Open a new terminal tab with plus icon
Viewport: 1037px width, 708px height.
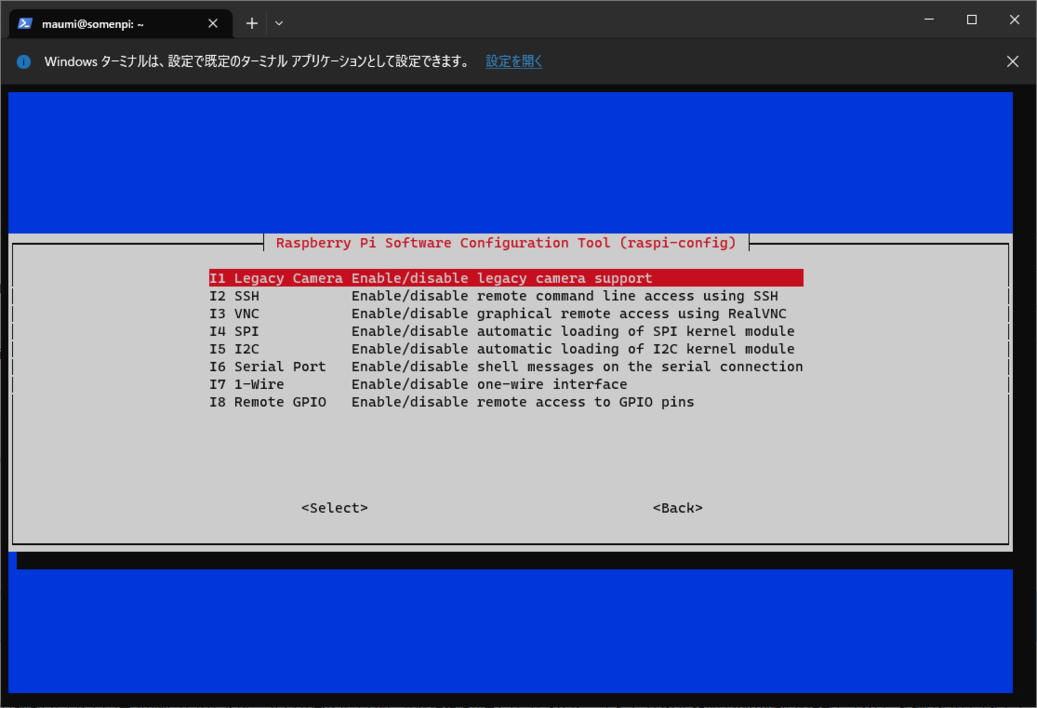click(x=252, y=23)
